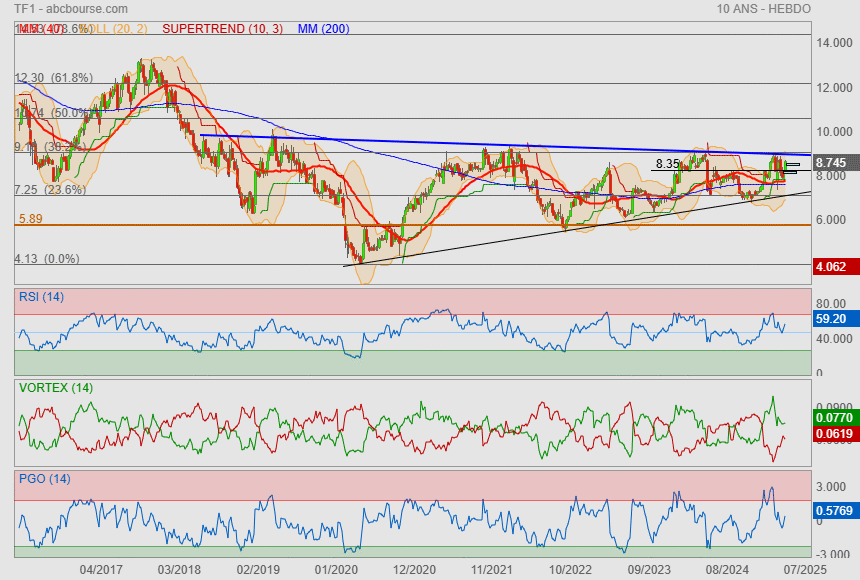Screen dimensions: 860x580
Task: Click the '10 ANS - HEBDO' period label
Action: pyautogui.click(x=763, y=9)
